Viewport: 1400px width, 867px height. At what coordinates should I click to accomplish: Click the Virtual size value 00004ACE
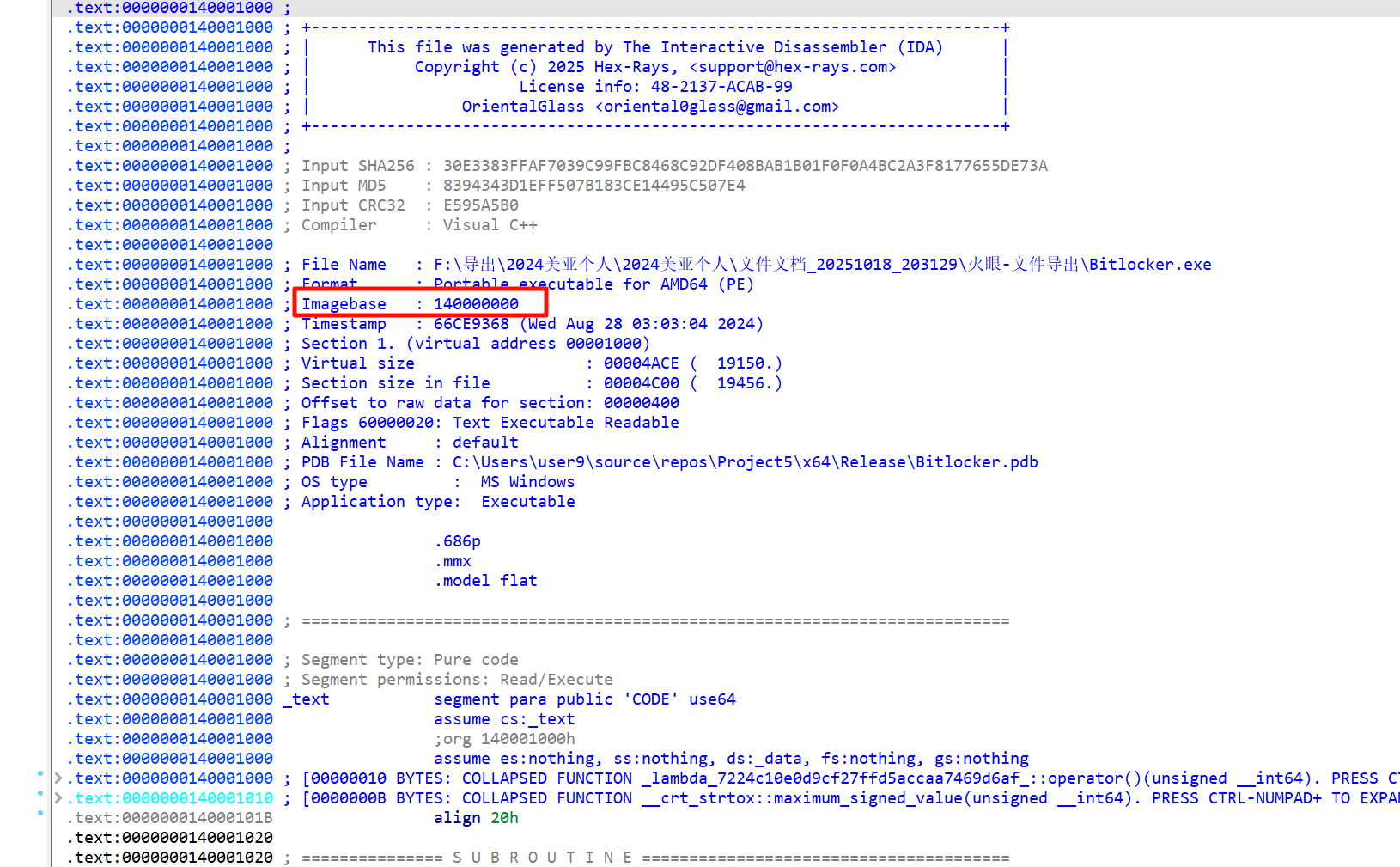point(641,363)
